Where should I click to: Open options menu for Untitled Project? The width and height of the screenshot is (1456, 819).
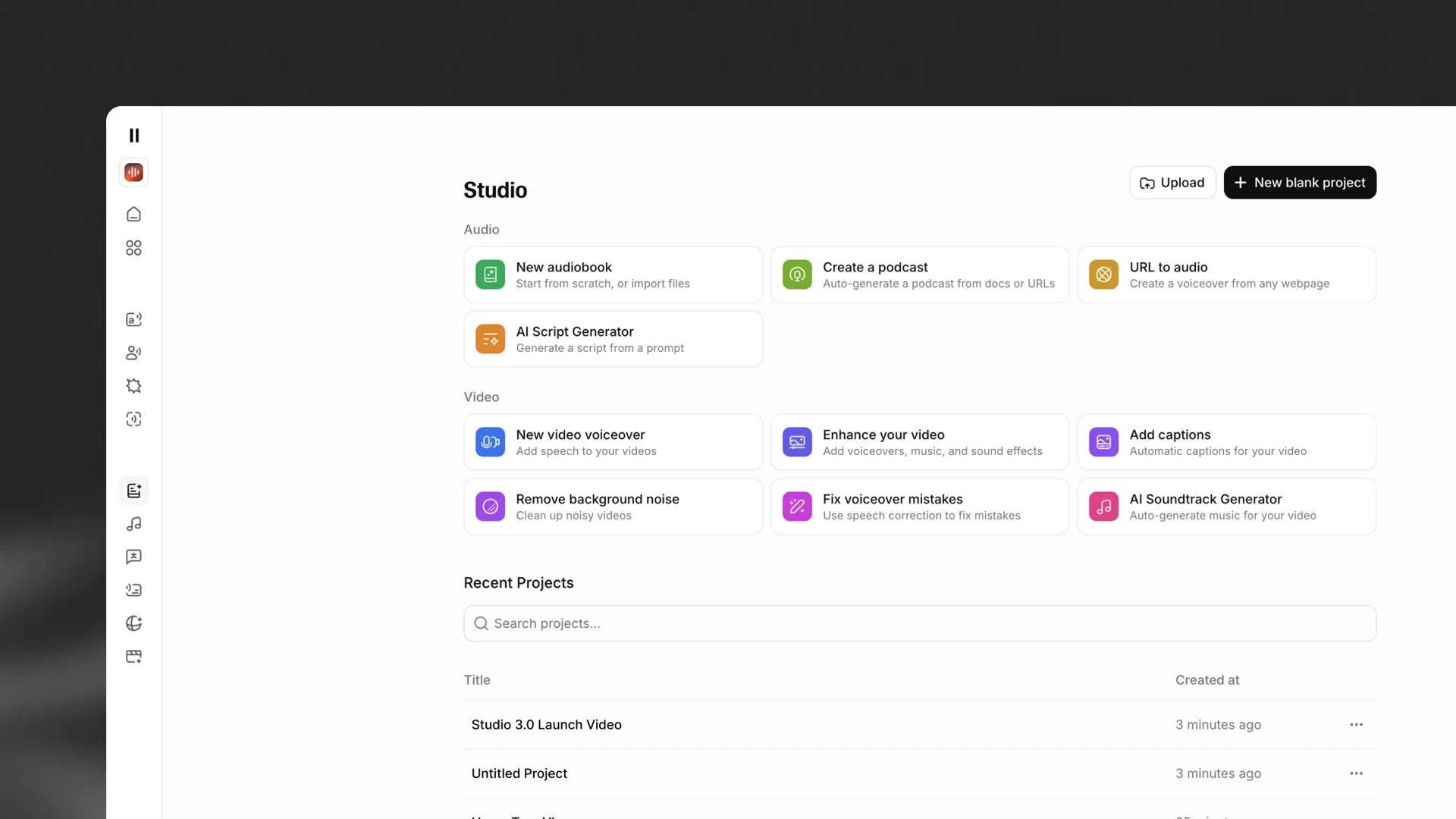click(x=1356, y=773)
